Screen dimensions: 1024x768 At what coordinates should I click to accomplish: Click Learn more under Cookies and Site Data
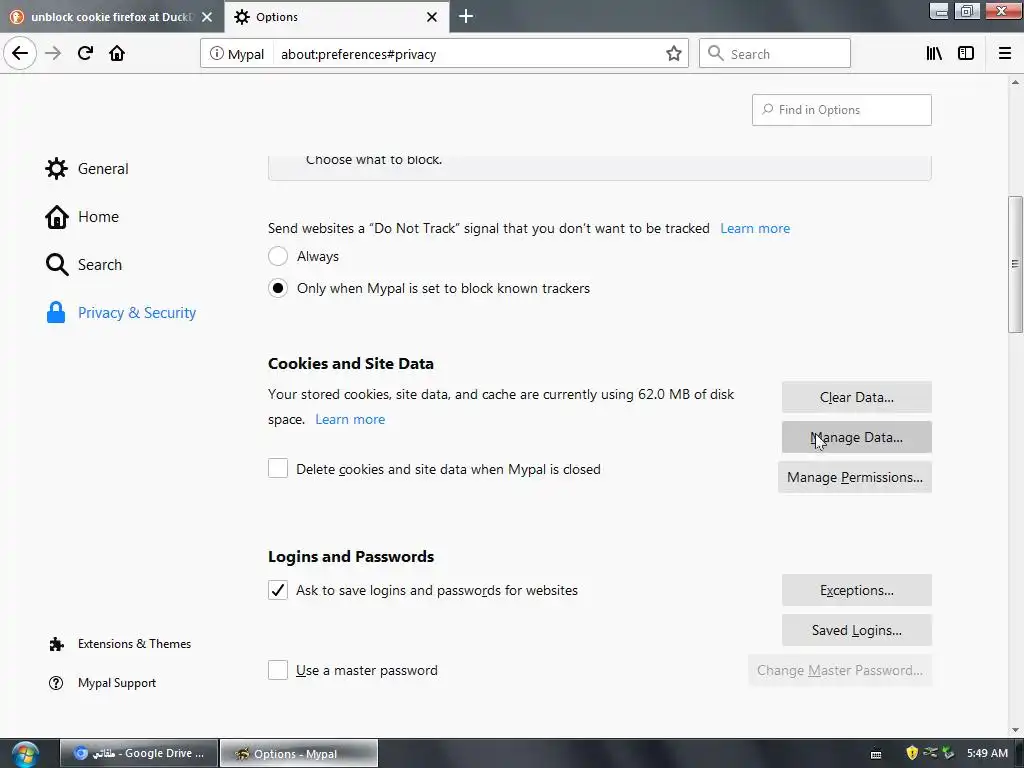coord(350,419)
